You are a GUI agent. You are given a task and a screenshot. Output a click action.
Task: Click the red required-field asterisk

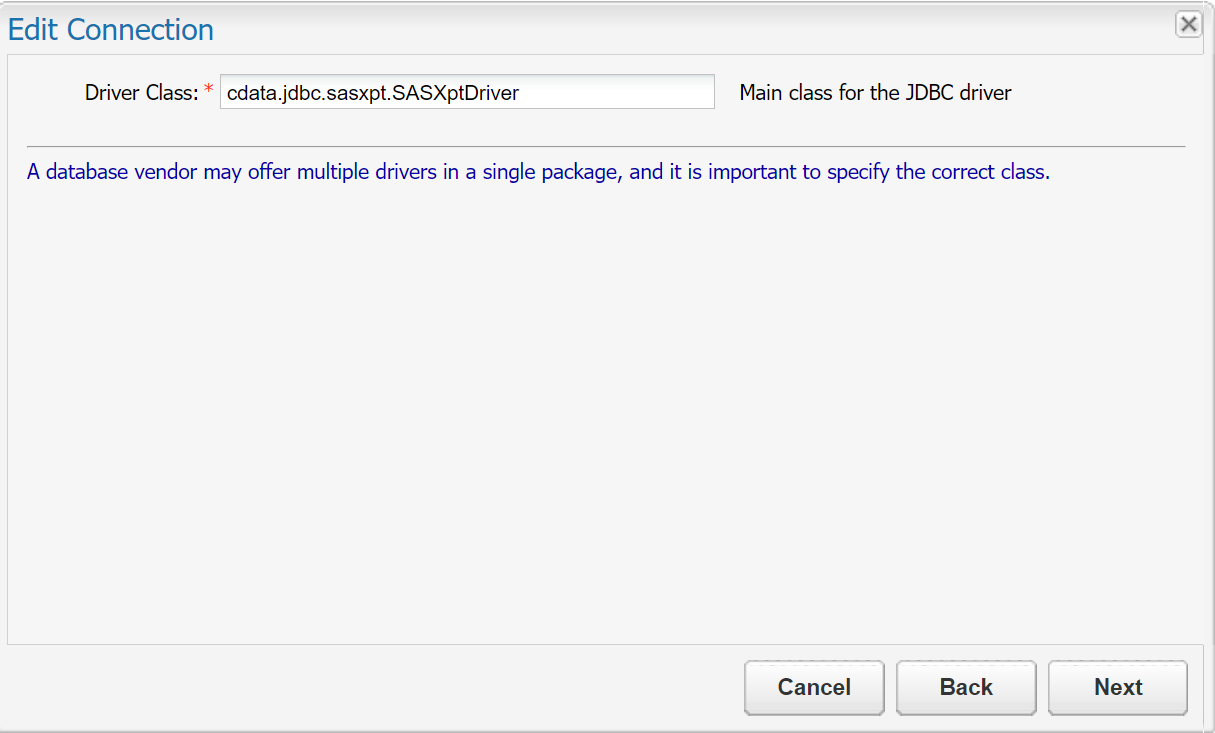pos(209,91)
